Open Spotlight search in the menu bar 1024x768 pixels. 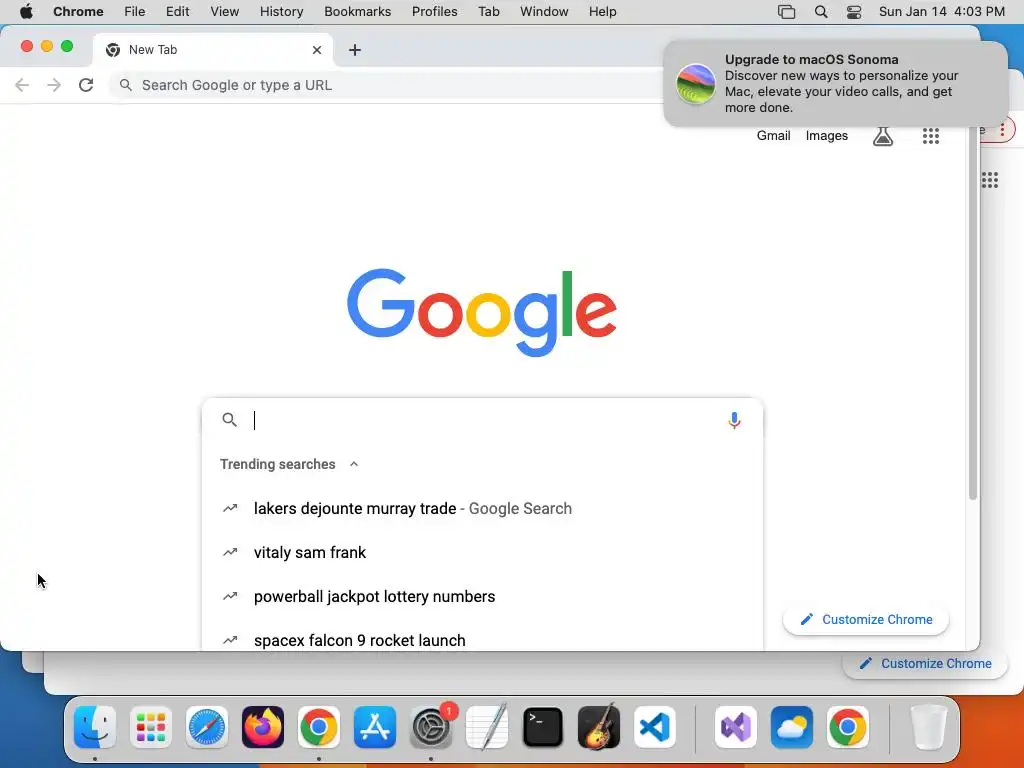pos(821,12)
